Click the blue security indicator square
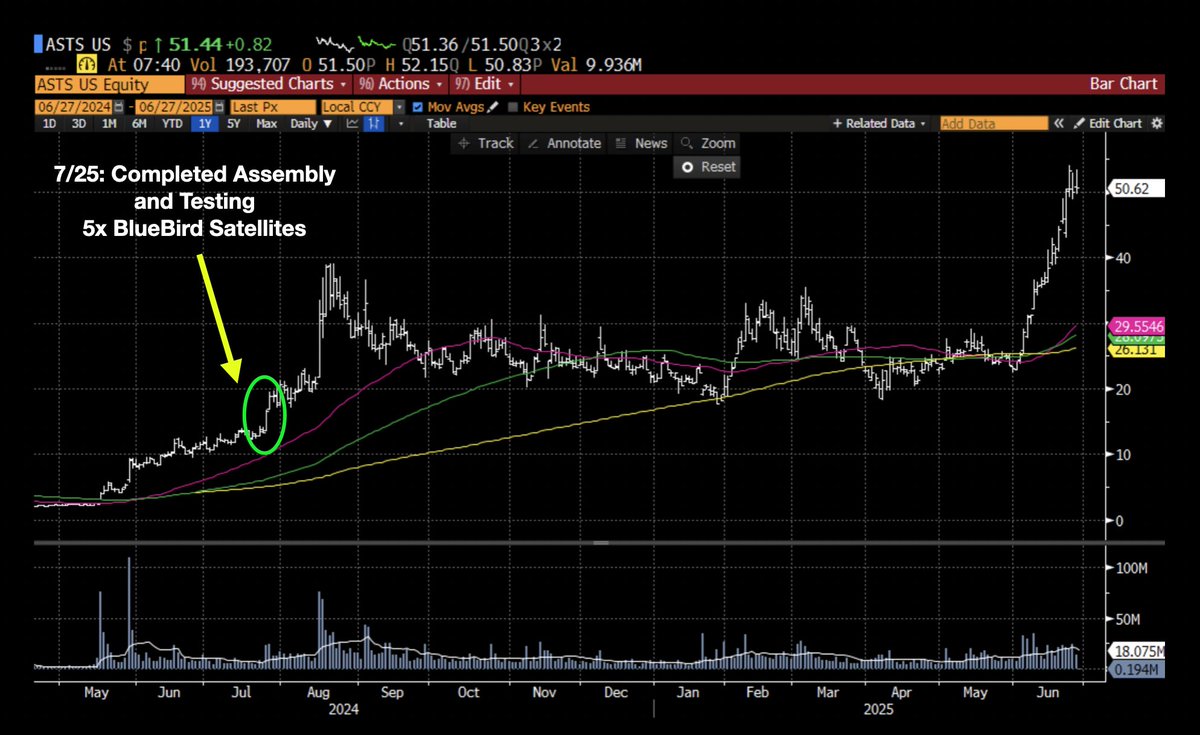 coord(39,44)
